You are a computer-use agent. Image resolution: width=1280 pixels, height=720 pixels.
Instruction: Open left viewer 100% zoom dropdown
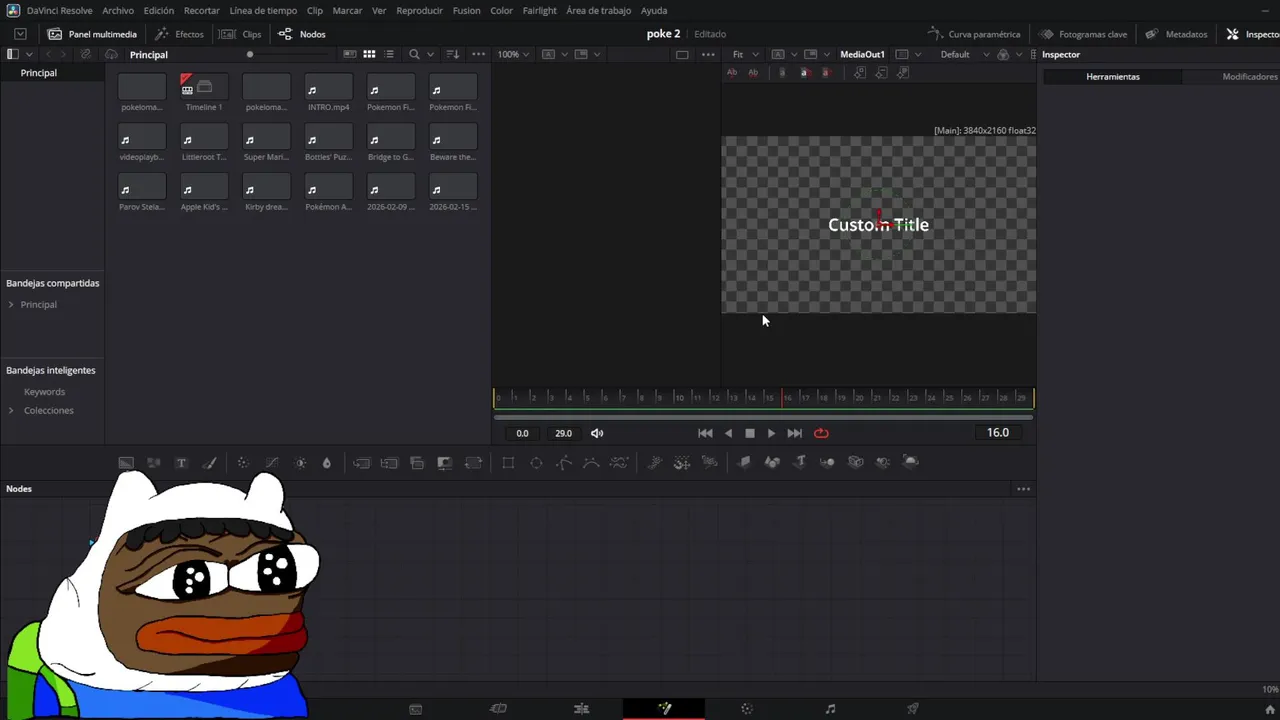coord(515,54)
